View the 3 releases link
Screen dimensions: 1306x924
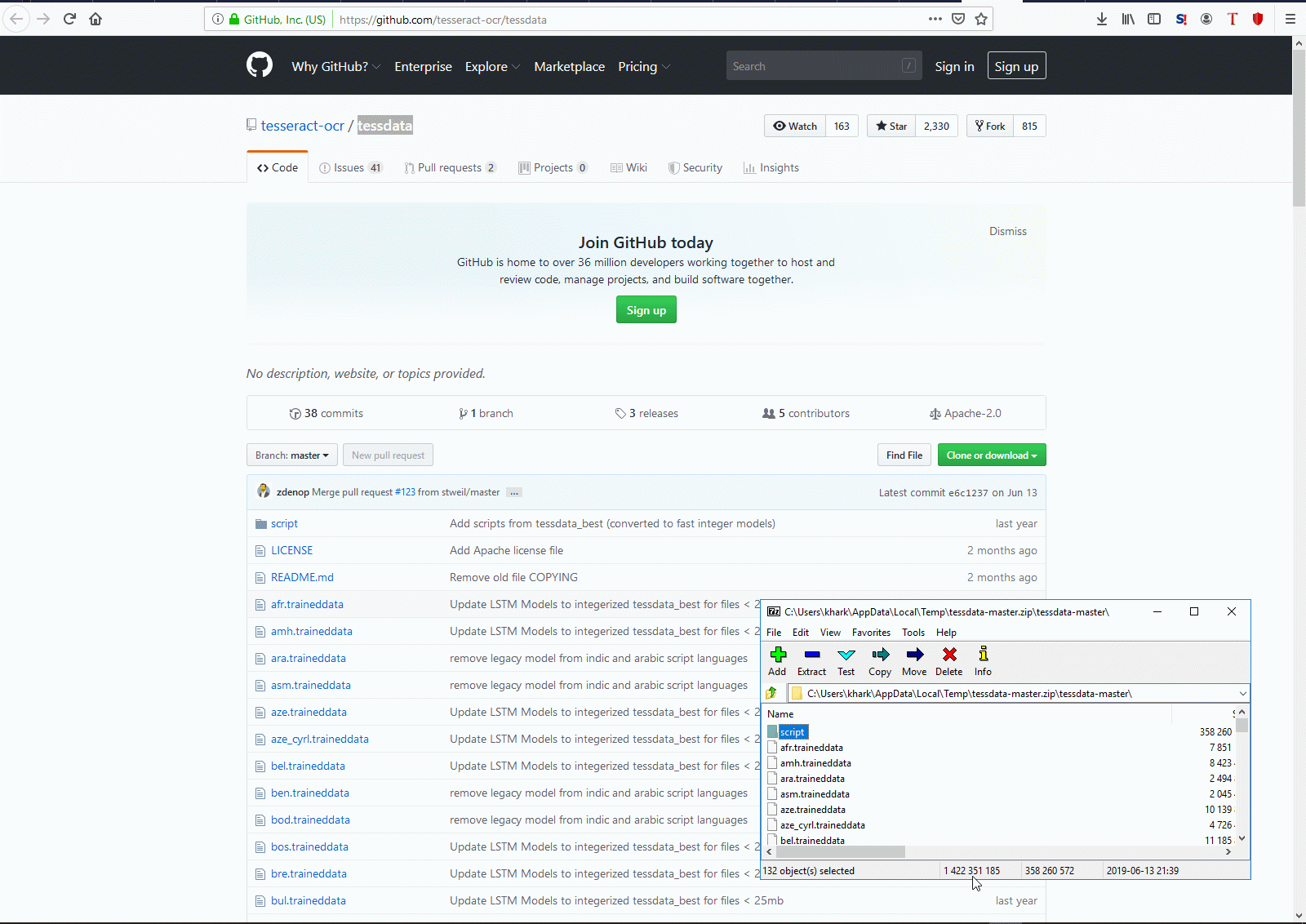[646, 413]
